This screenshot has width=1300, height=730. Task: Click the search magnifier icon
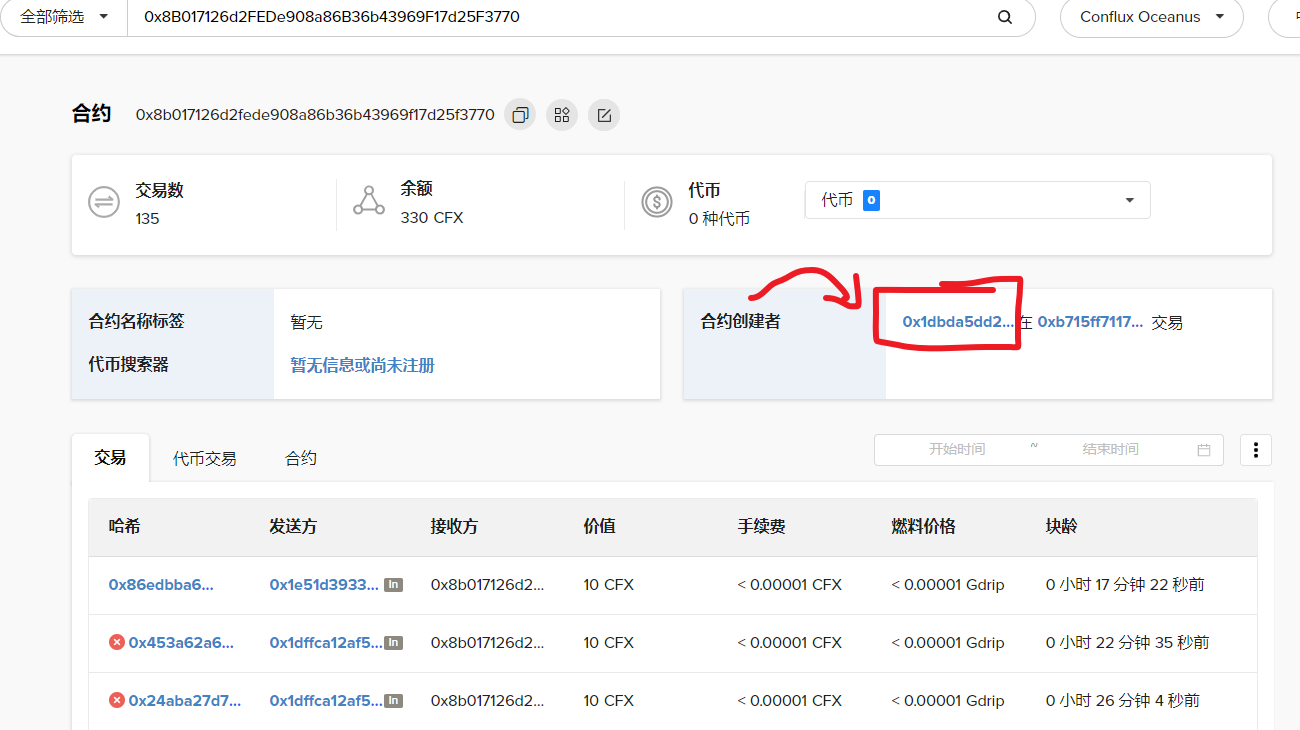pos(1005,17)
